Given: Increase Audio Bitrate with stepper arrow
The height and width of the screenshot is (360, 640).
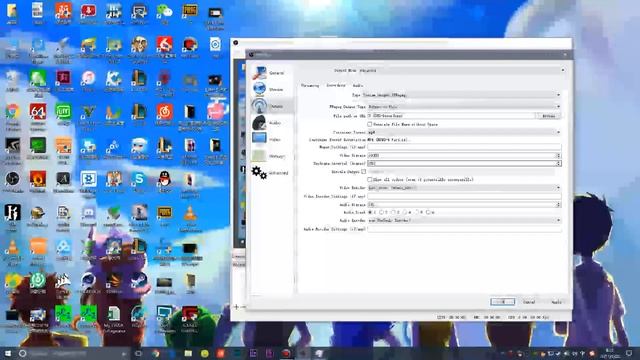Looking at the screenshot, I should coord(558,203).
